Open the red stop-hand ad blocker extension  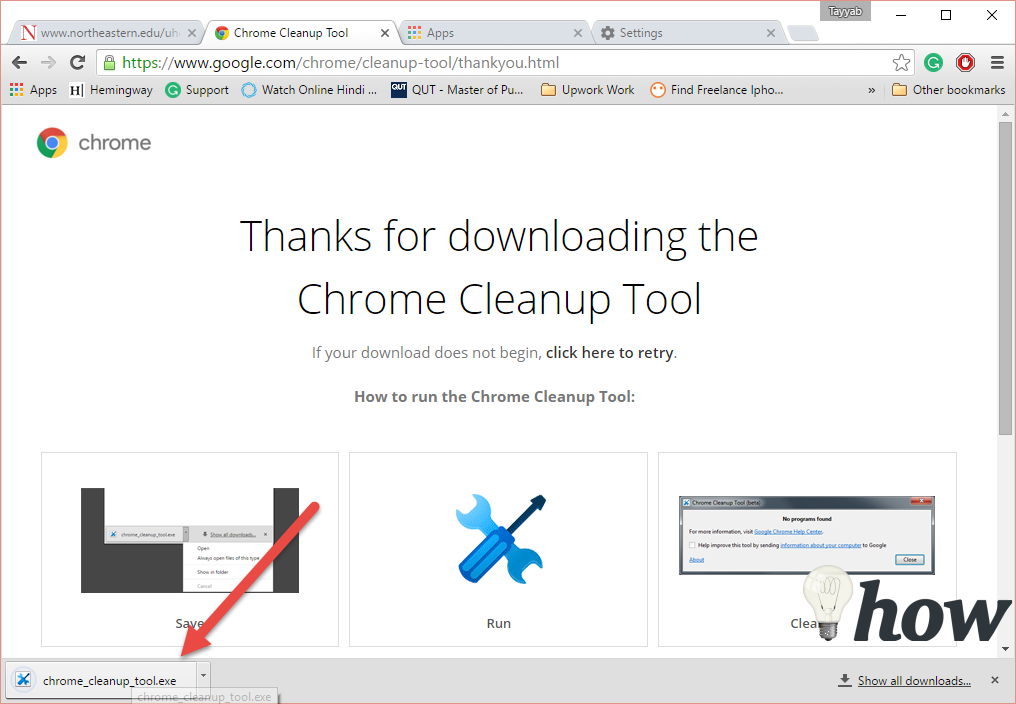(965, 62)
